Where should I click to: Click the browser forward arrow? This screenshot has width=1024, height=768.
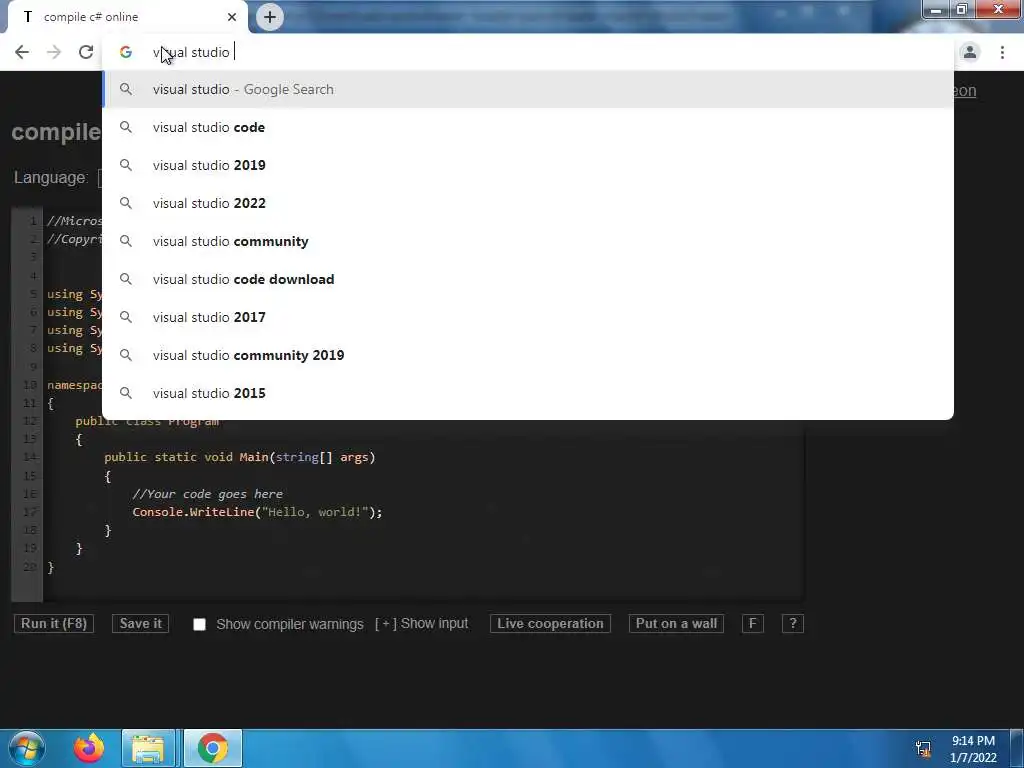coord(54,52)
